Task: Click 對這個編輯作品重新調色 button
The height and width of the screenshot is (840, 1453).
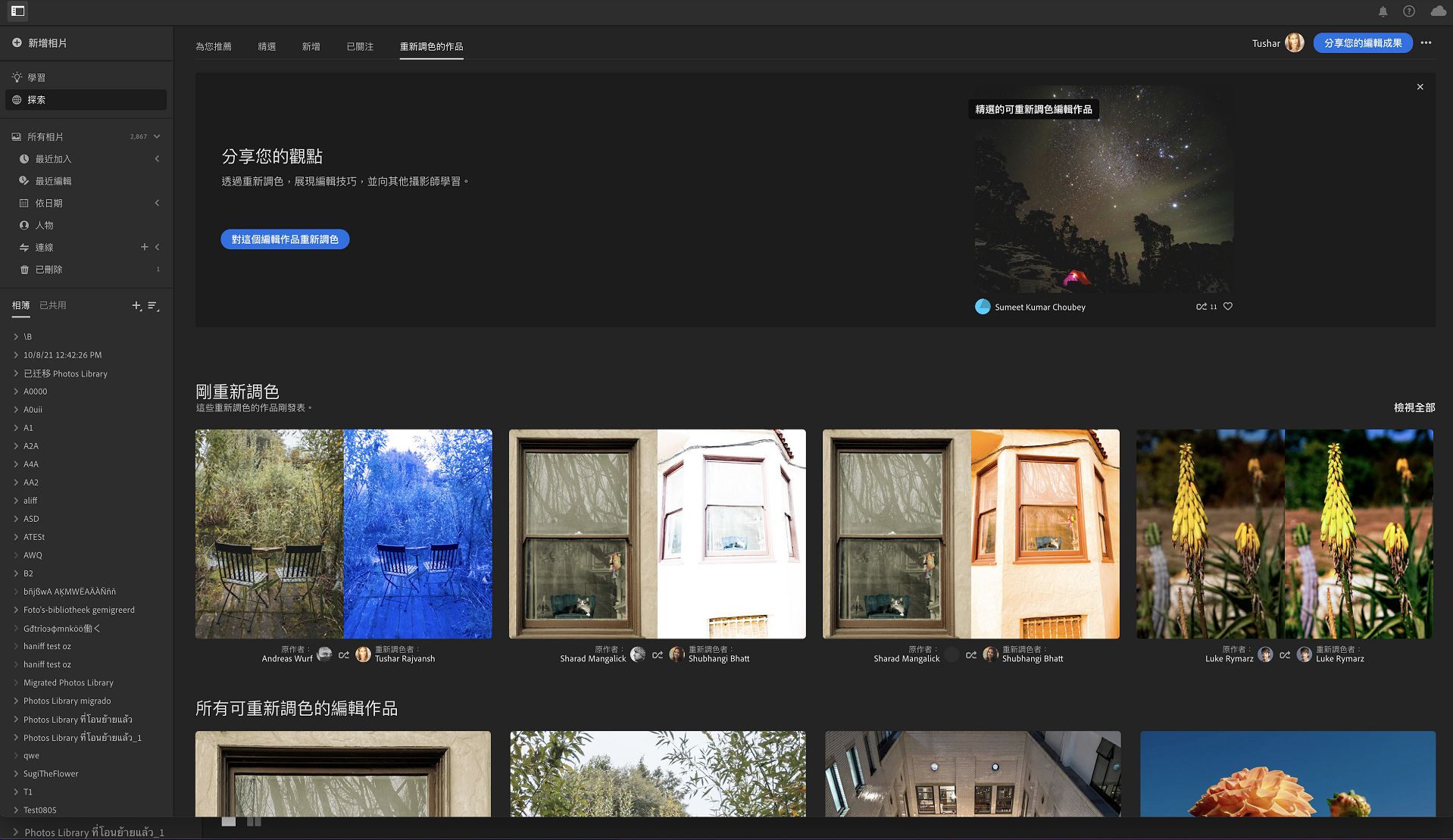Action: tap(285, 239)
